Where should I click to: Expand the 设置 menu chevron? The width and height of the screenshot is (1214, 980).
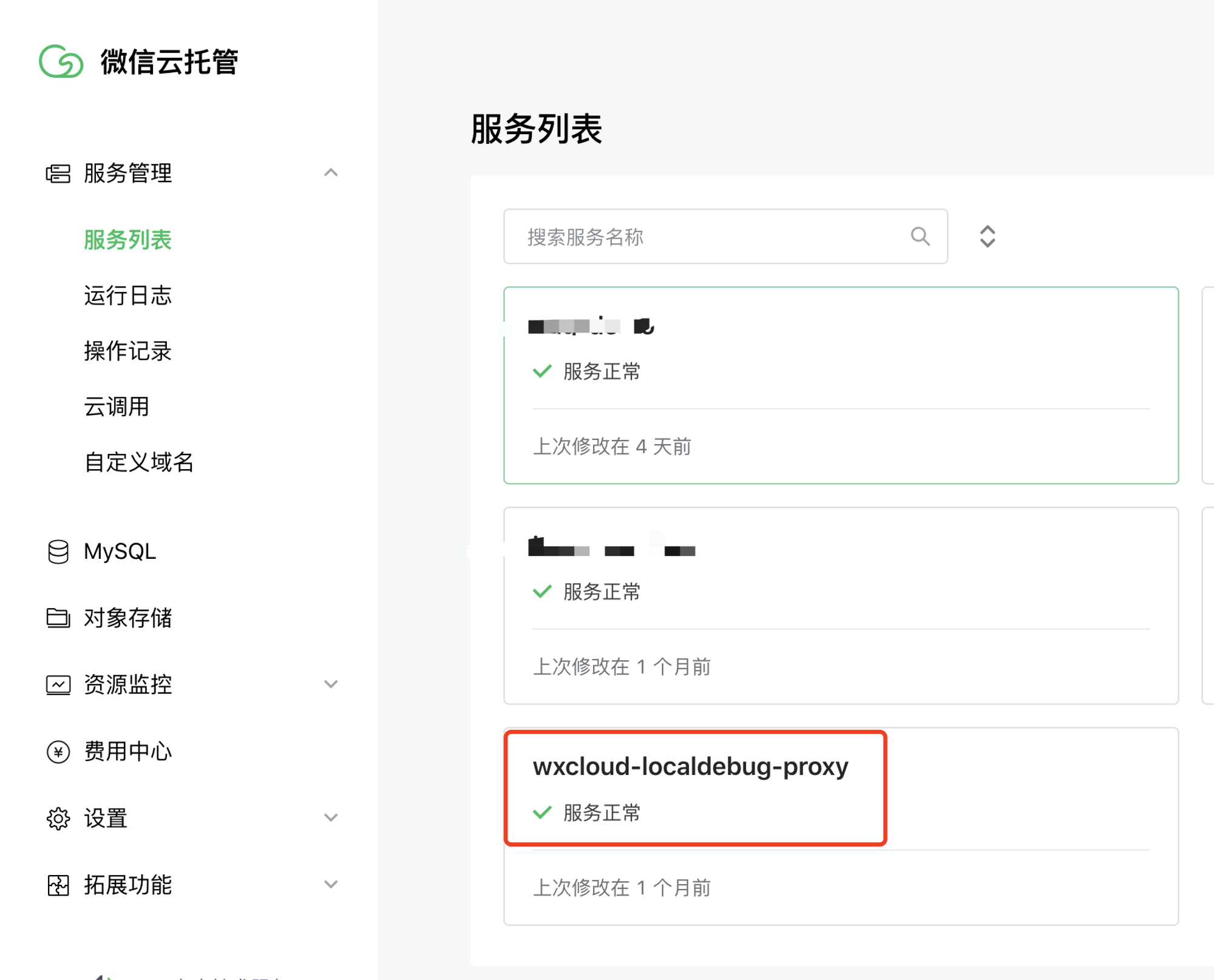coord(331,818)
